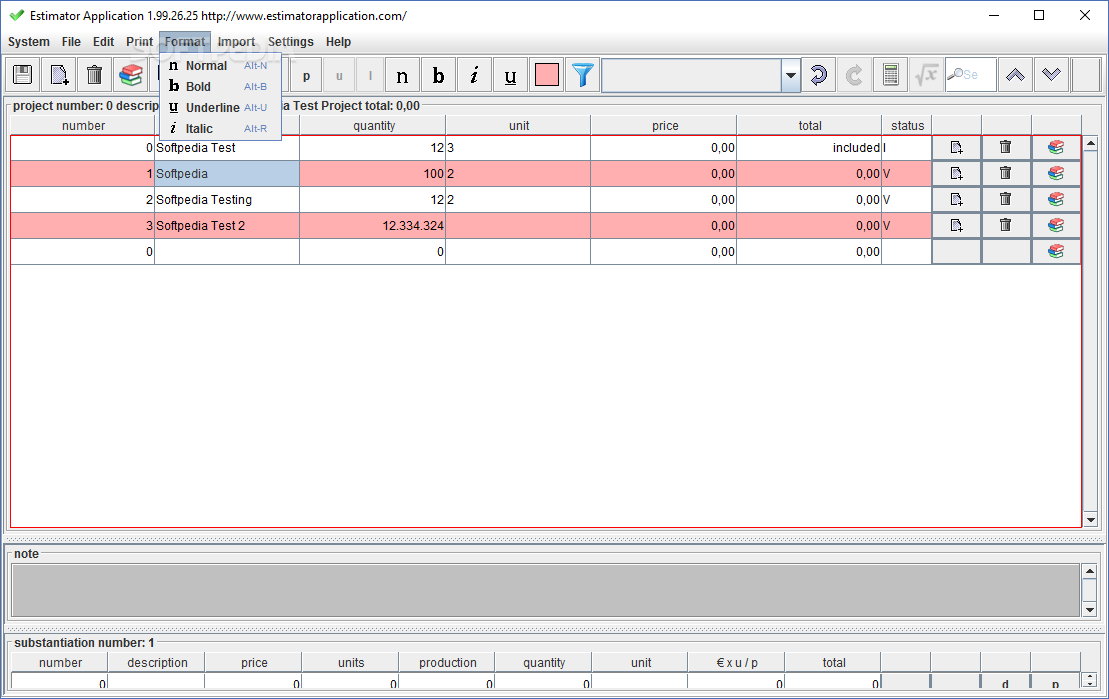Click the search field in toolbar
Screen dimensions: 1109x699
click(971, 75)
